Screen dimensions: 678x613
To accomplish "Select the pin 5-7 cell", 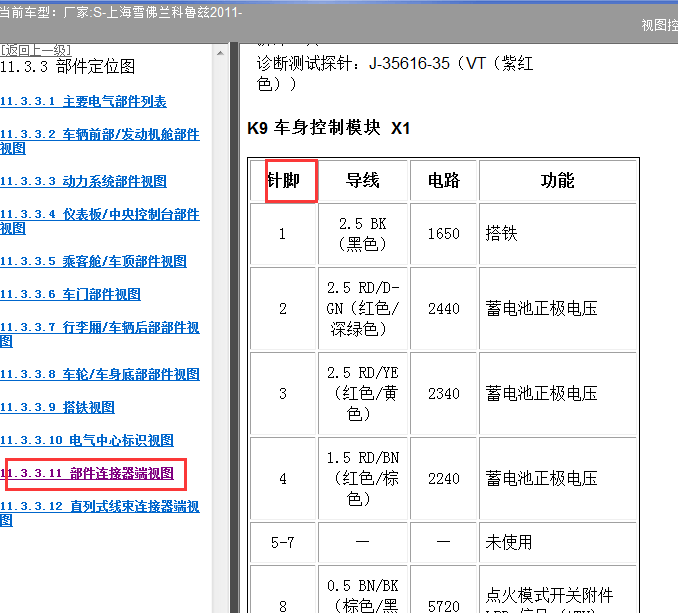I will click(x=283, y=542).
